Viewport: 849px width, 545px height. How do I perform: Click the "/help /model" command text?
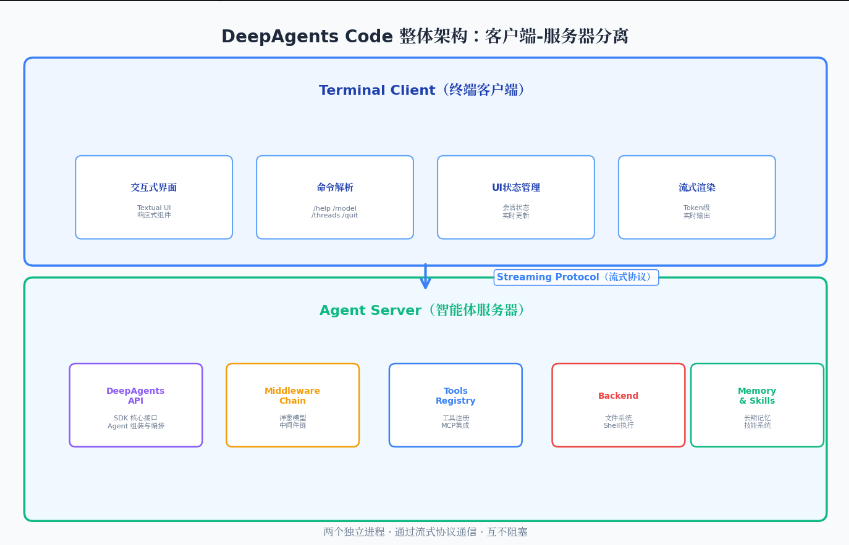tap(335, 208)
